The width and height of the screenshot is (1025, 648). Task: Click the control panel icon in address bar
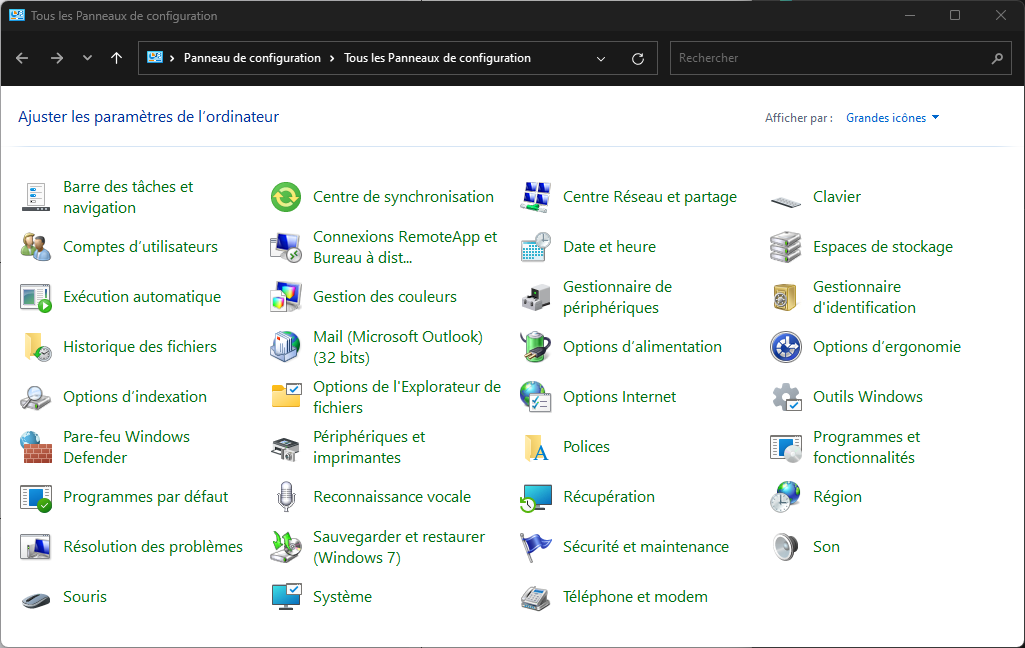coord(155,58)
